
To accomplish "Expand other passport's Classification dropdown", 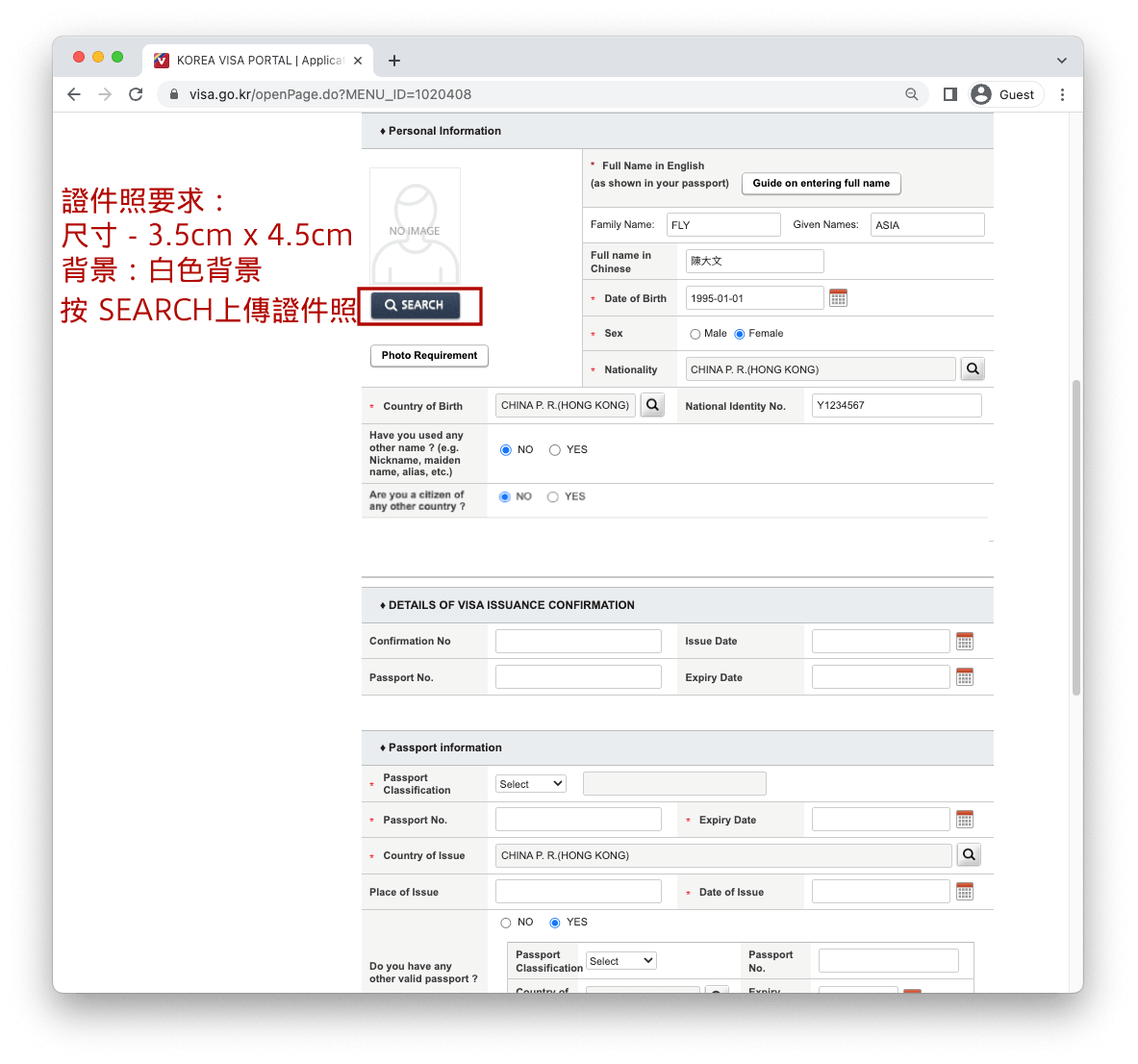I will [620, 961].
